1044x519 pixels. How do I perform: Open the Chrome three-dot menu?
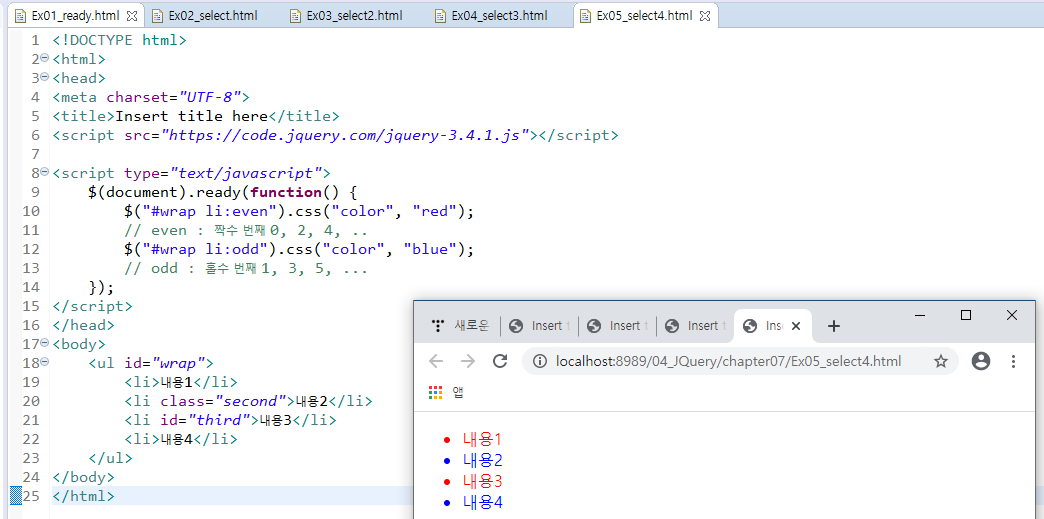[1013, 361]
